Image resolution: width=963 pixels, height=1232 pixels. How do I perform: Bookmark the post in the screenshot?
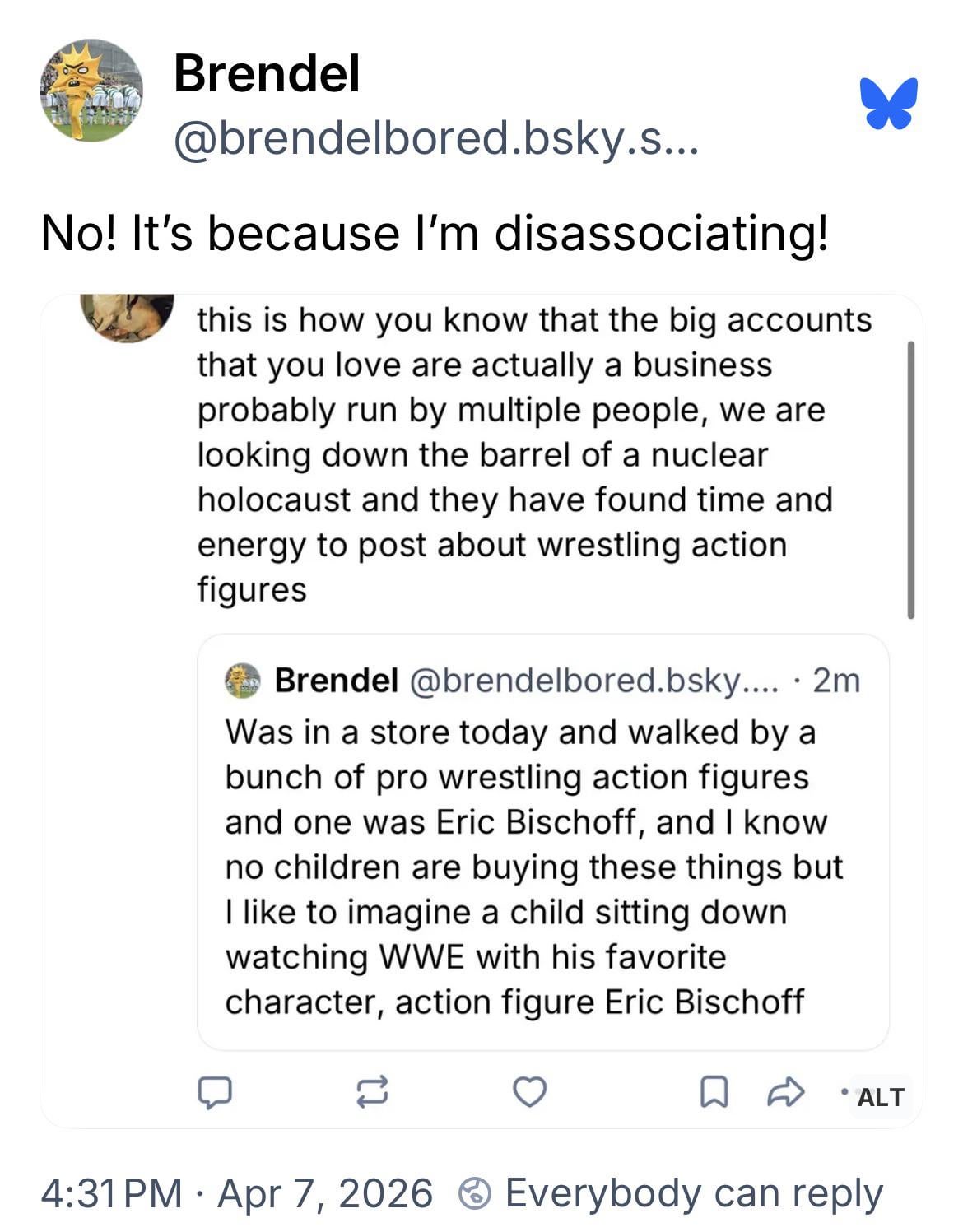713,1092
